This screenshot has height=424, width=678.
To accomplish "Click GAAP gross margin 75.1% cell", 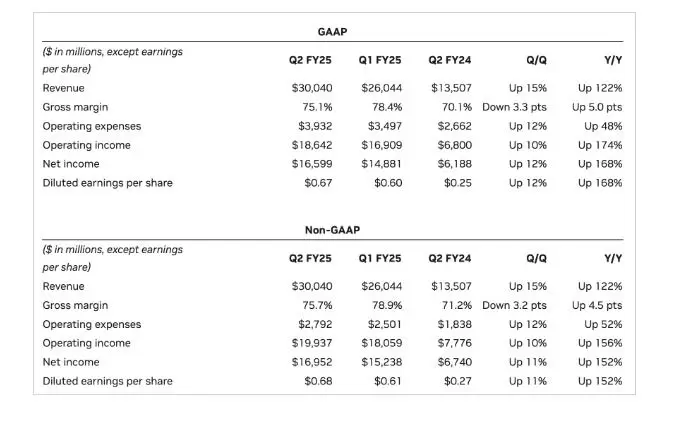I will coord(316,107).
